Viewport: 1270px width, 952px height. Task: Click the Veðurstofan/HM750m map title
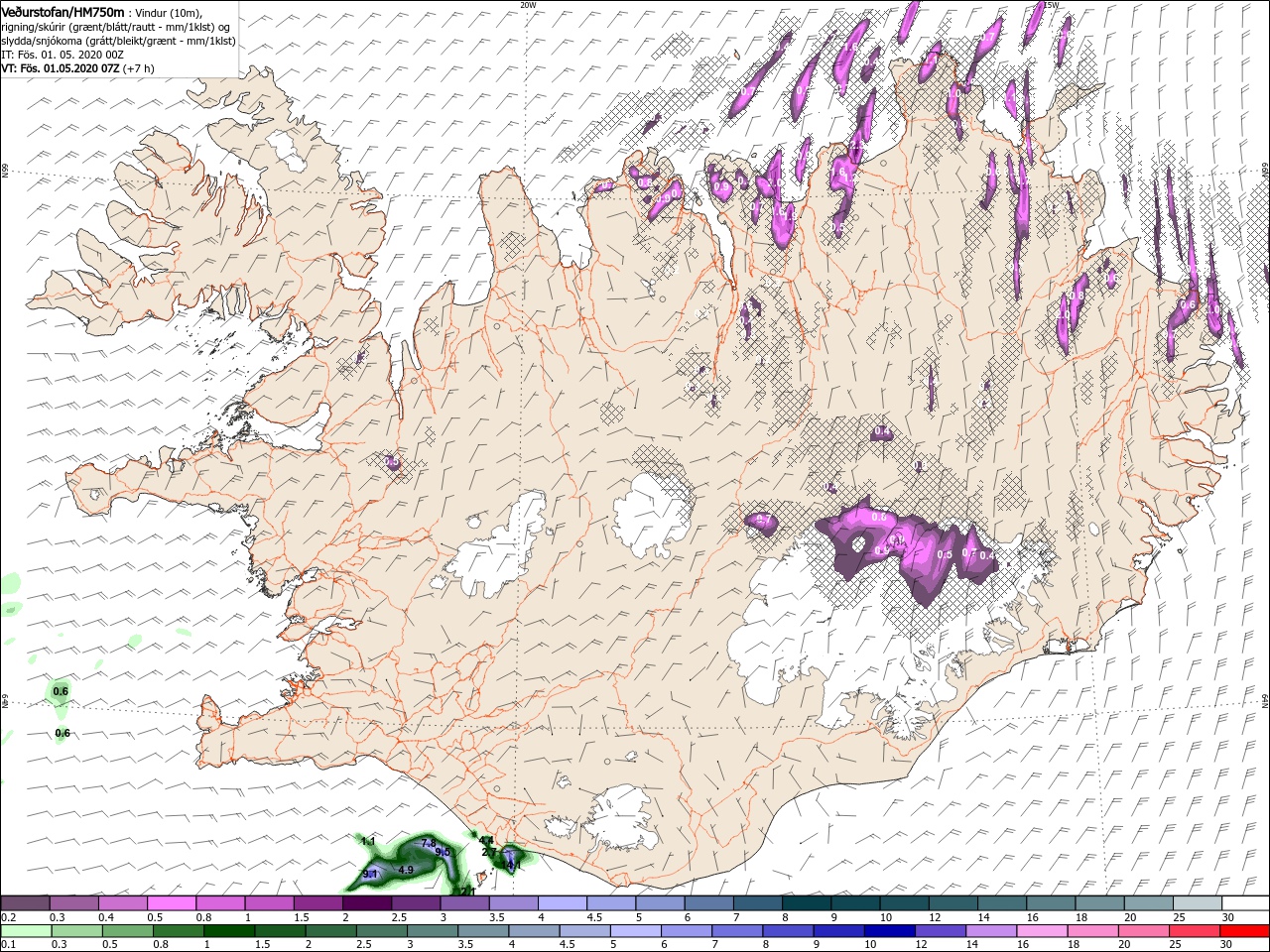pos(63,12)
